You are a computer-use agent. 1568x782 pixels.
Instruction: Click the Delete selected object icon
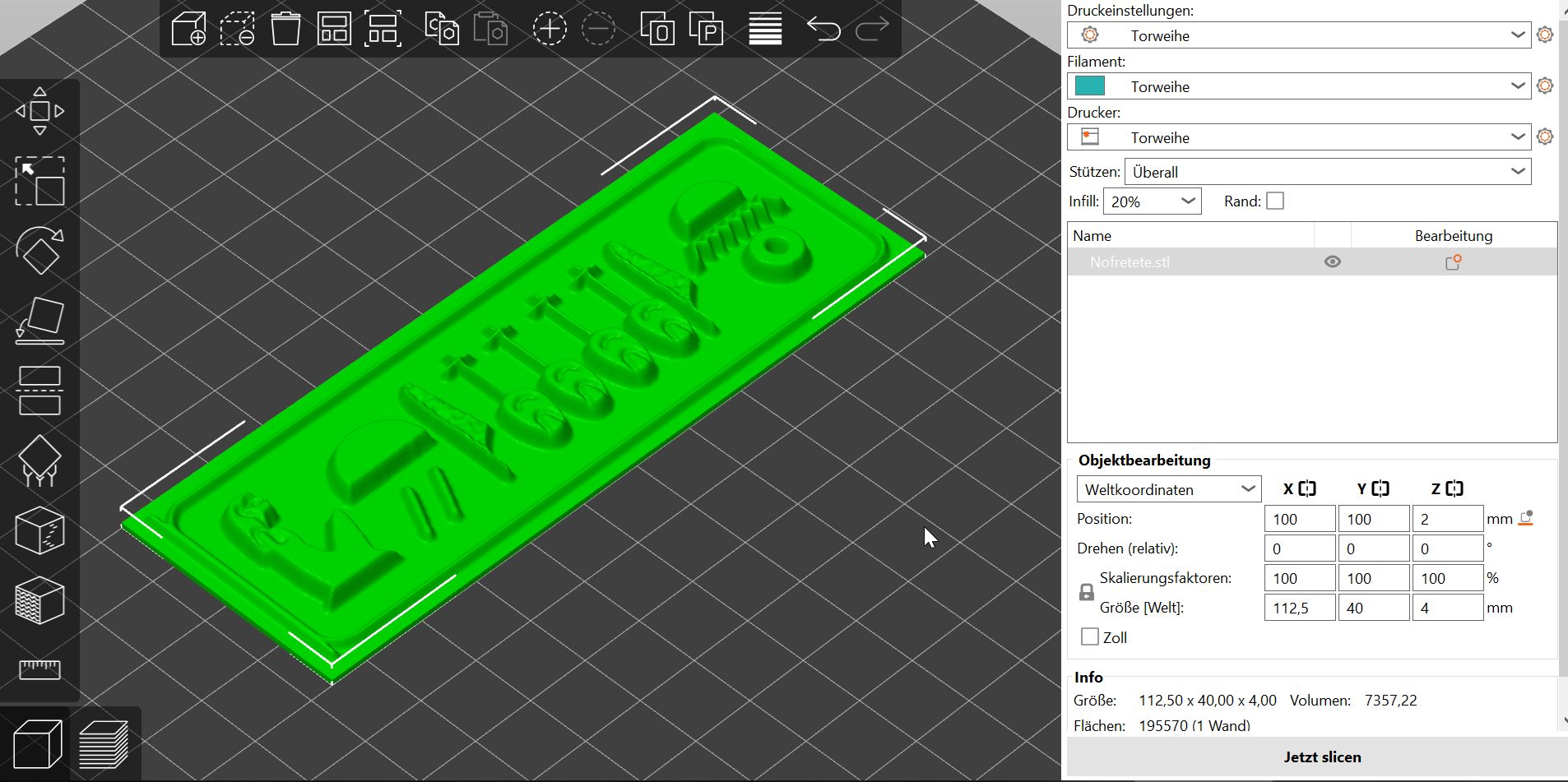pos(237,29)
